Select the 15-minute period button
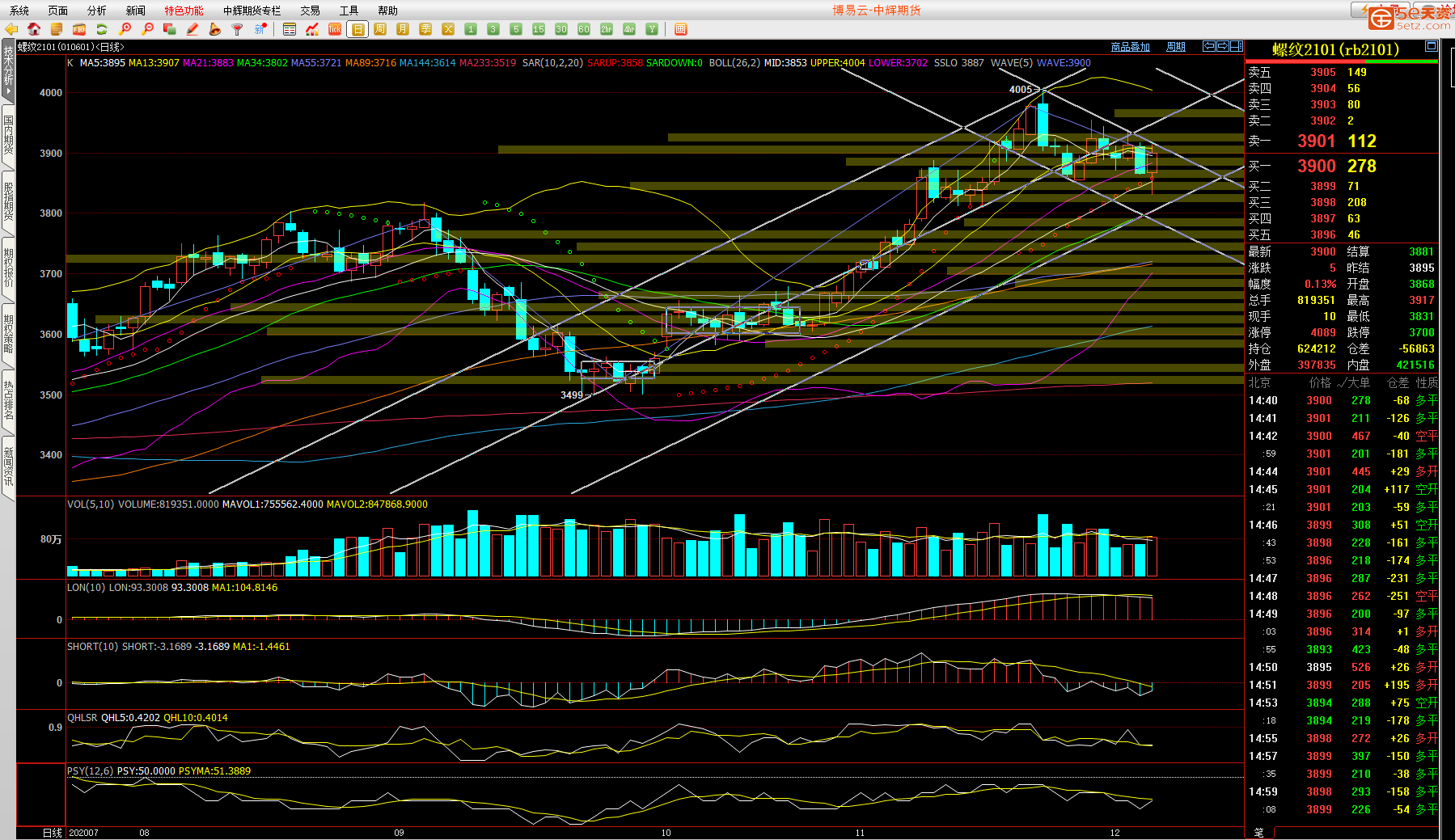 [x=539, y=29]
